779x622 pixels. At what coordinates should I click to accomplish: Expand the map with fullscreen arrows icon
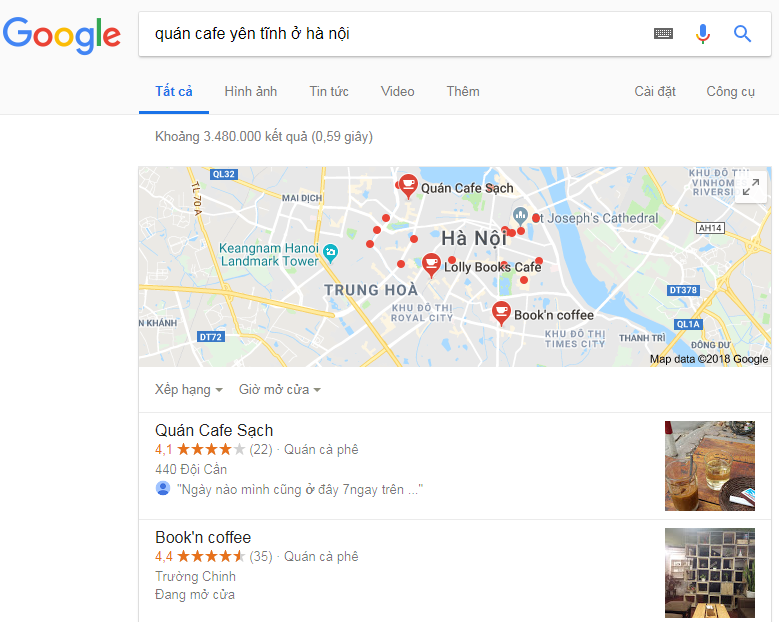(751, 187)
